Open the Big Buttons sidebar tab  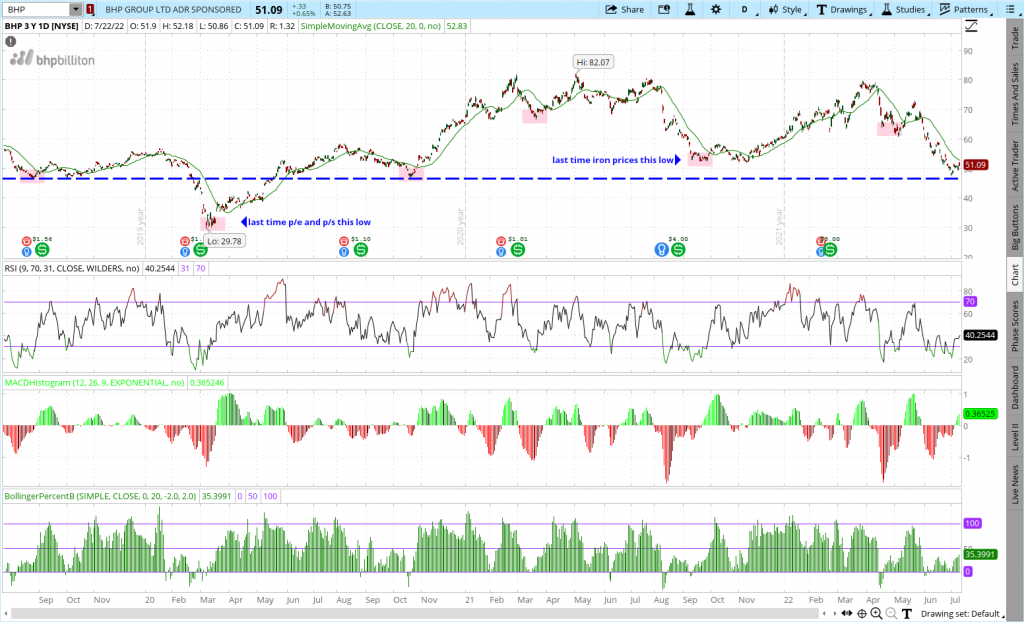coord(1015,227)
